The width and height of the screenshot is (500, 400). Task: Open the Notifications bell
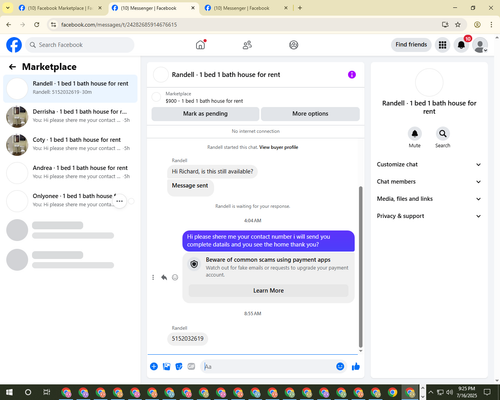coord(461,45)
